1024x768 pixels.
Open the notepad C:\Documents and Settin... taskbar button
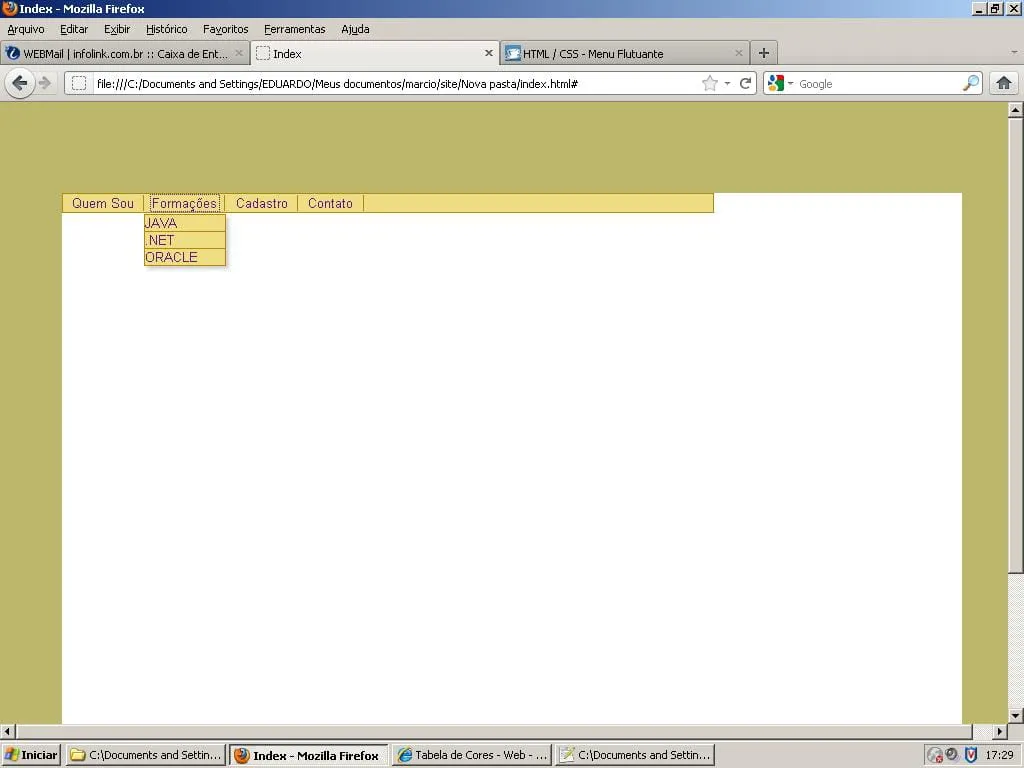pos(635,755)
